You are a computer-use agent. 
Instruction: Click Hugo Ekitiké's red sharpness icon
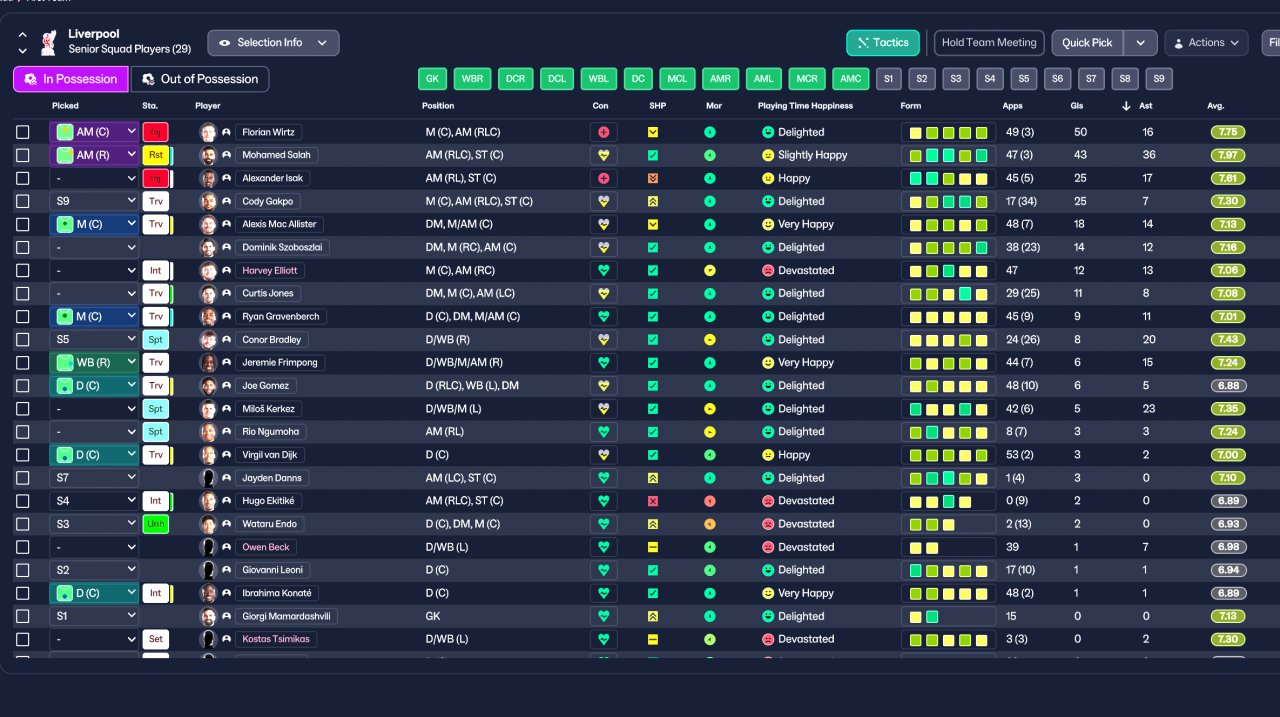click(653, 501)
